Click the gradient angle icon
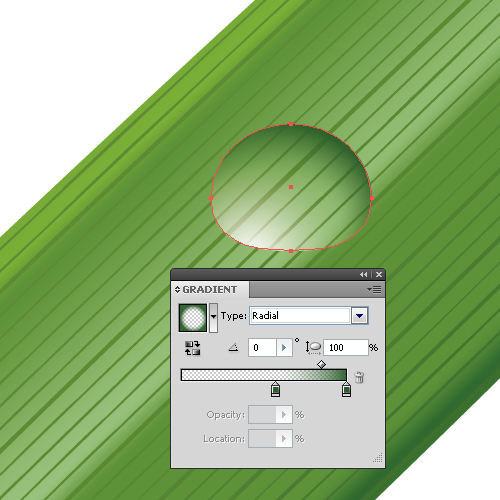Viewport: 500px width, 500px height. (233, 348)
